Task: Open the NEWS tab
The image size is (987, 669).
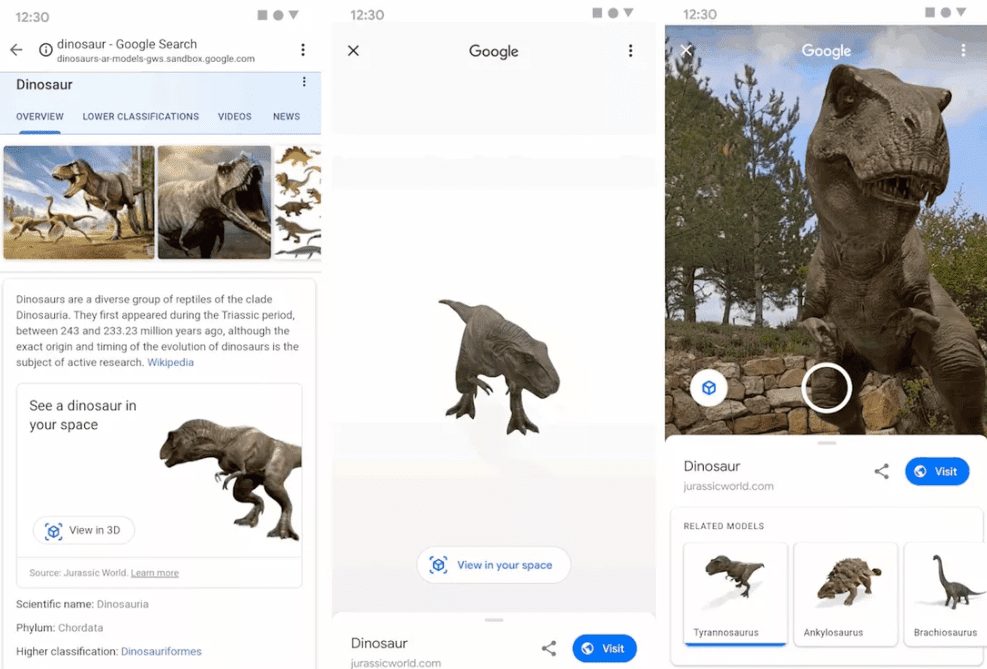Action: (286, 116)
